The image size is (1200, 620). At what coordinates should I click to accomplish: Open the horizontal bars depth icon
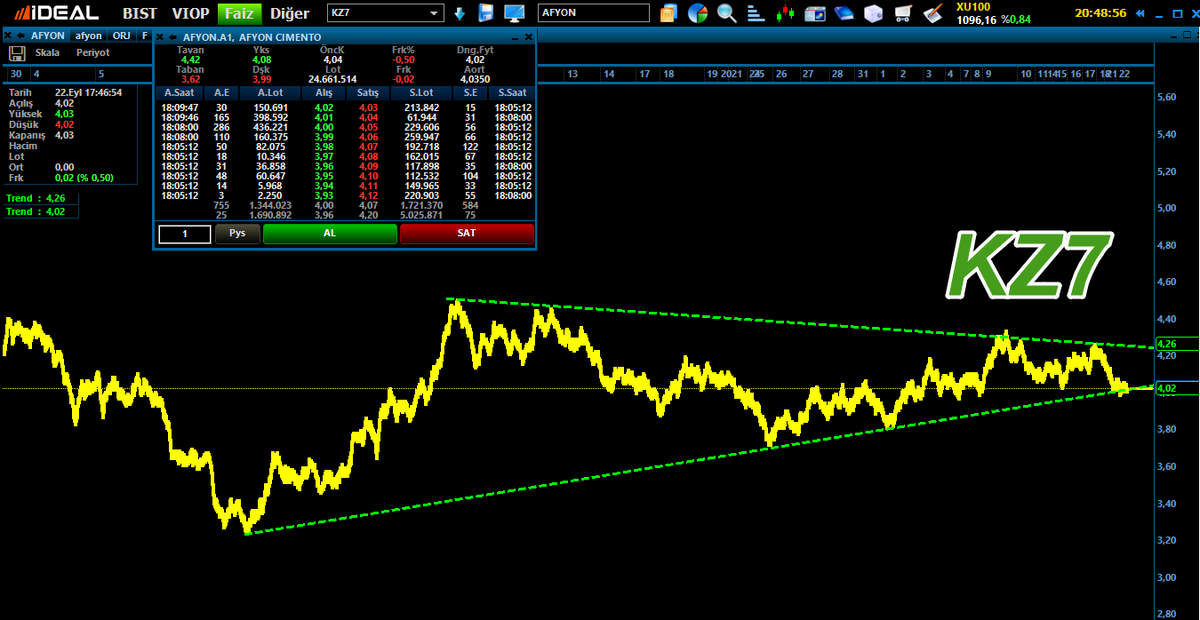(x=757, y=14)
